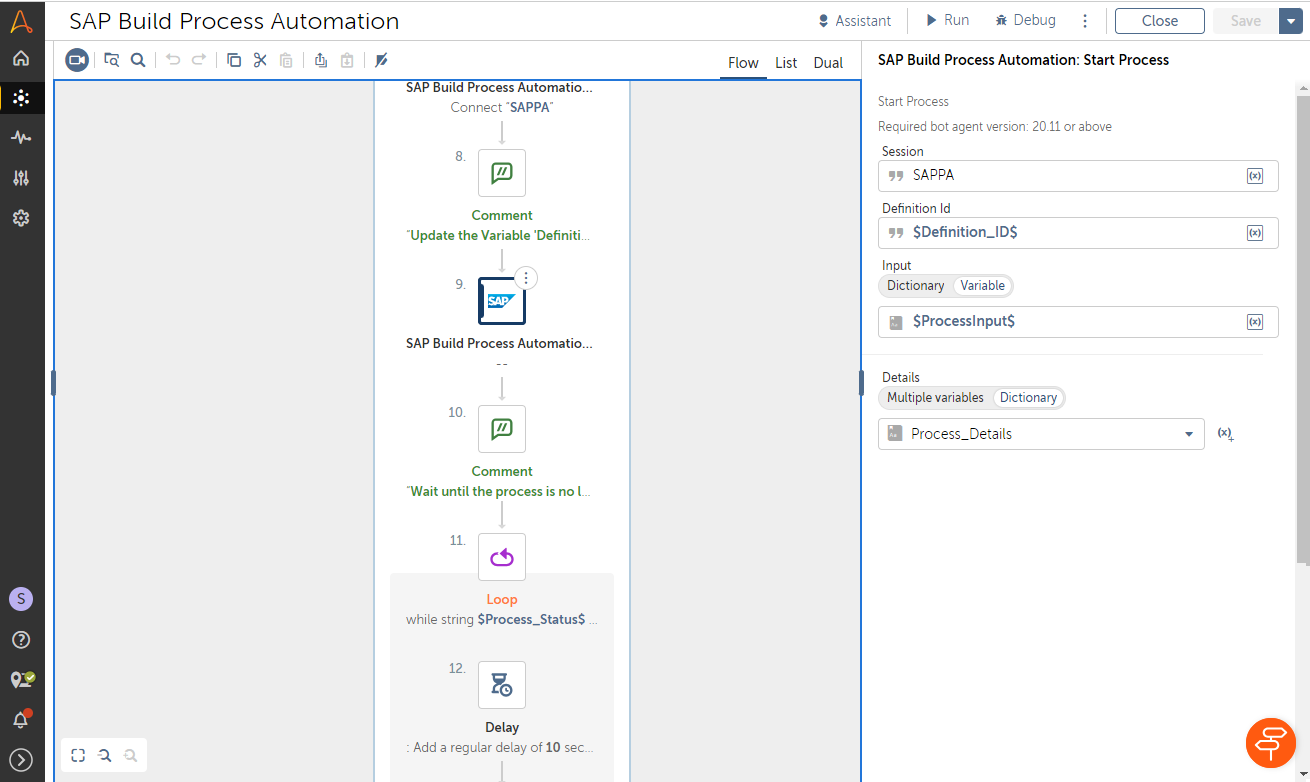This screenshot has height=782, width=1310.
Task: Click the Run button
Action: click(x=946, y=20)
